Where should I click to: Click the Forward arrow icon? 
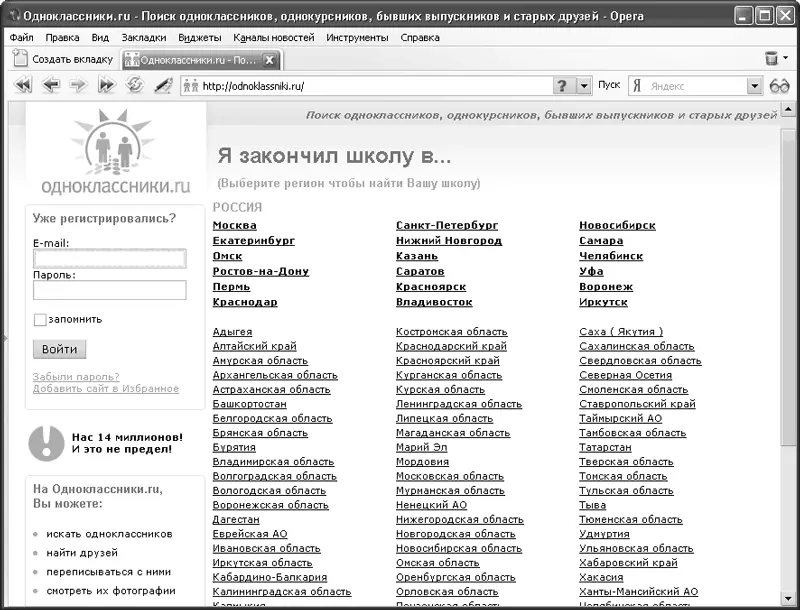click(78, 86)
